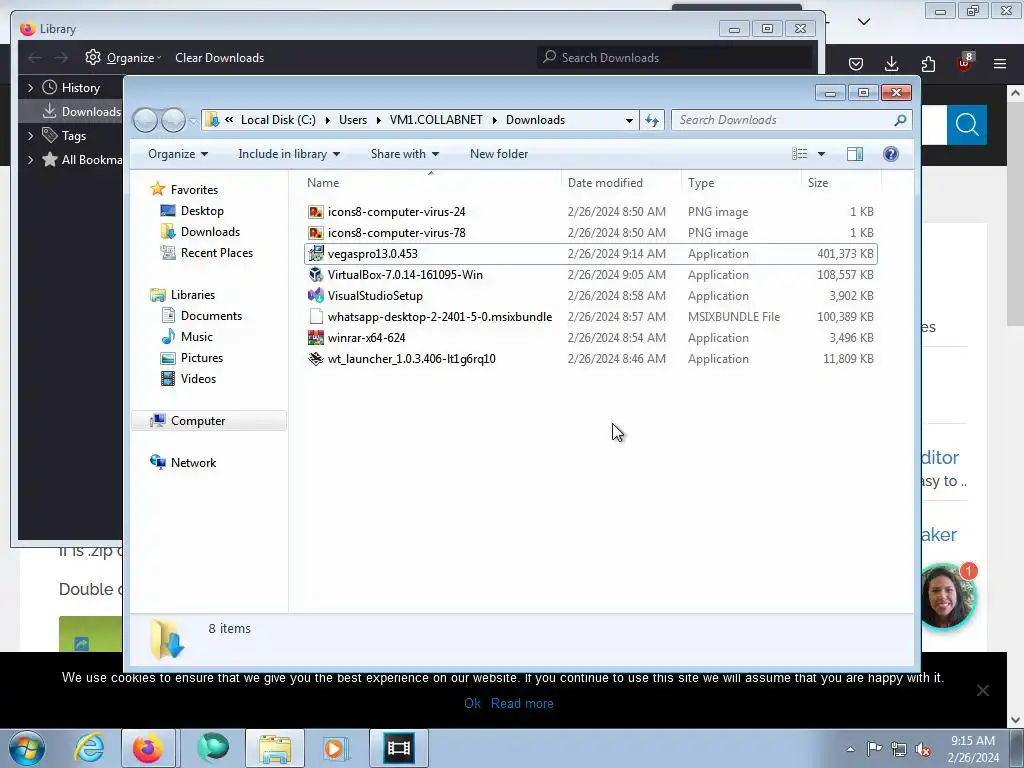Image resolution: width=1024 pixels, height=768 pixels.
Task: Click Clear Downloads in Library window
Action: 219,57
